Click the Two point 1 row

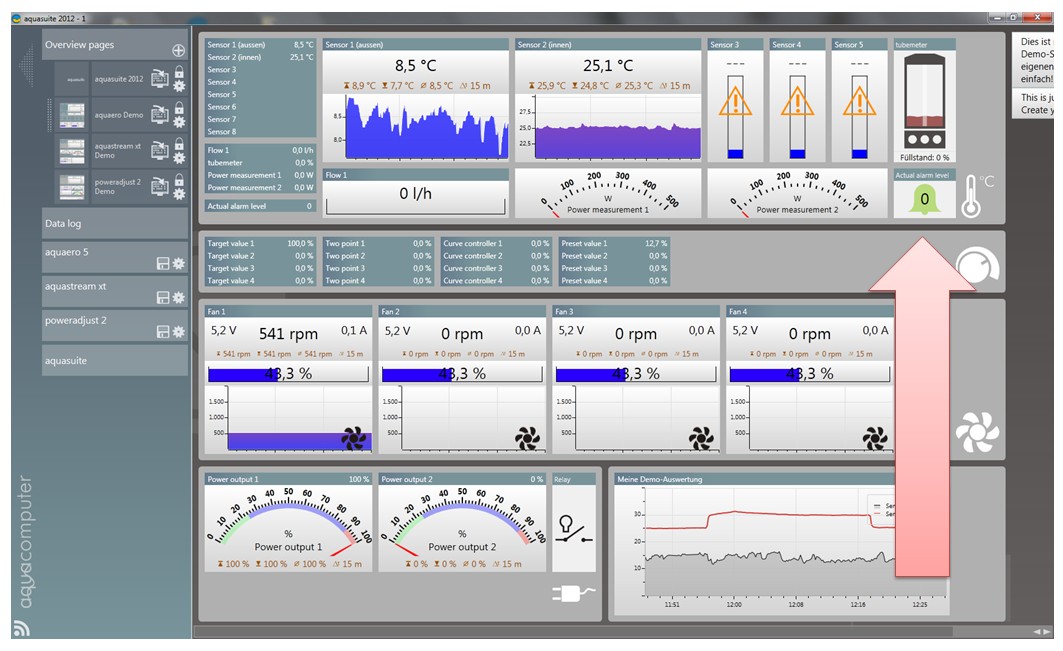click(378, 243)
